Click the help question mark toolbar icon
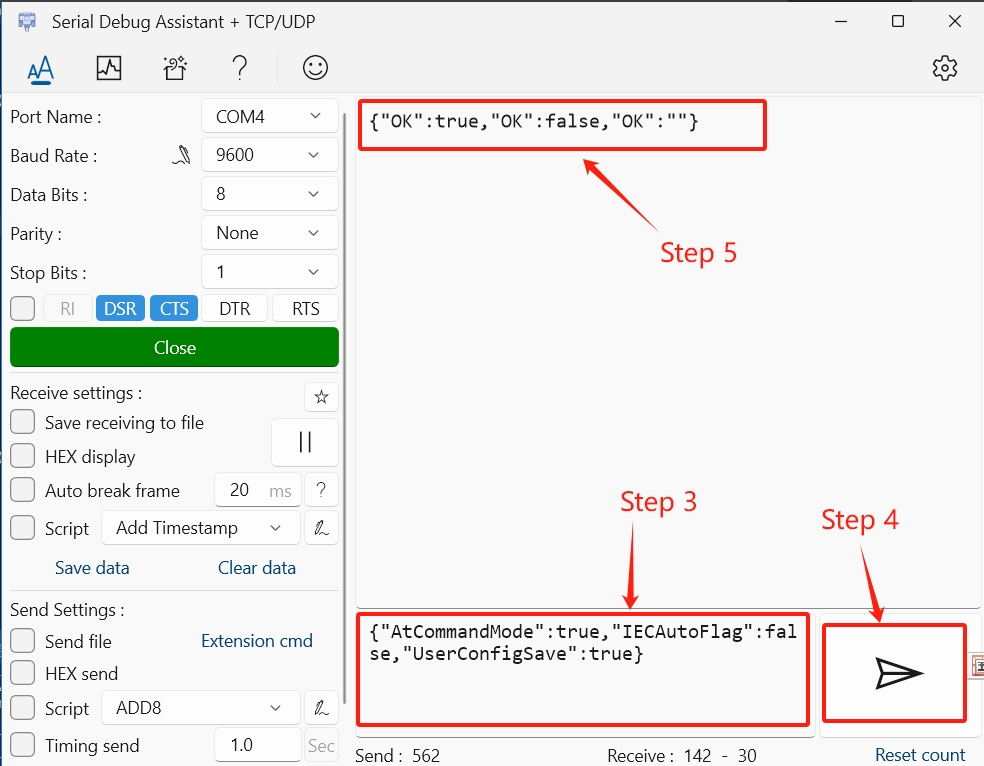This screenshot has height=766, width=984. [239, 68]
